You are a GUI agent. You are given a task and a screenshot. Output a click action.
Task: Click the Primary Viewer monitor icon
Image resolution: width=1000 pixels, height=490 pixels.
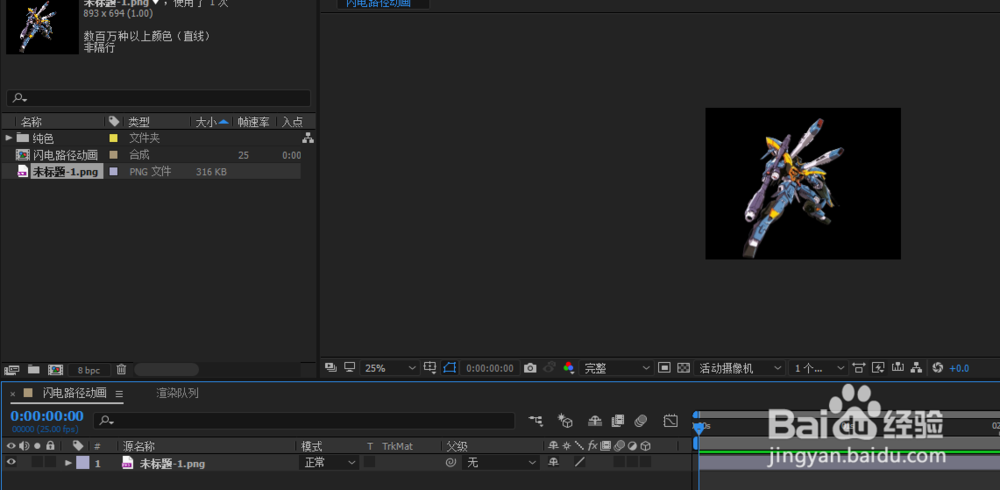tap(349, 368)
